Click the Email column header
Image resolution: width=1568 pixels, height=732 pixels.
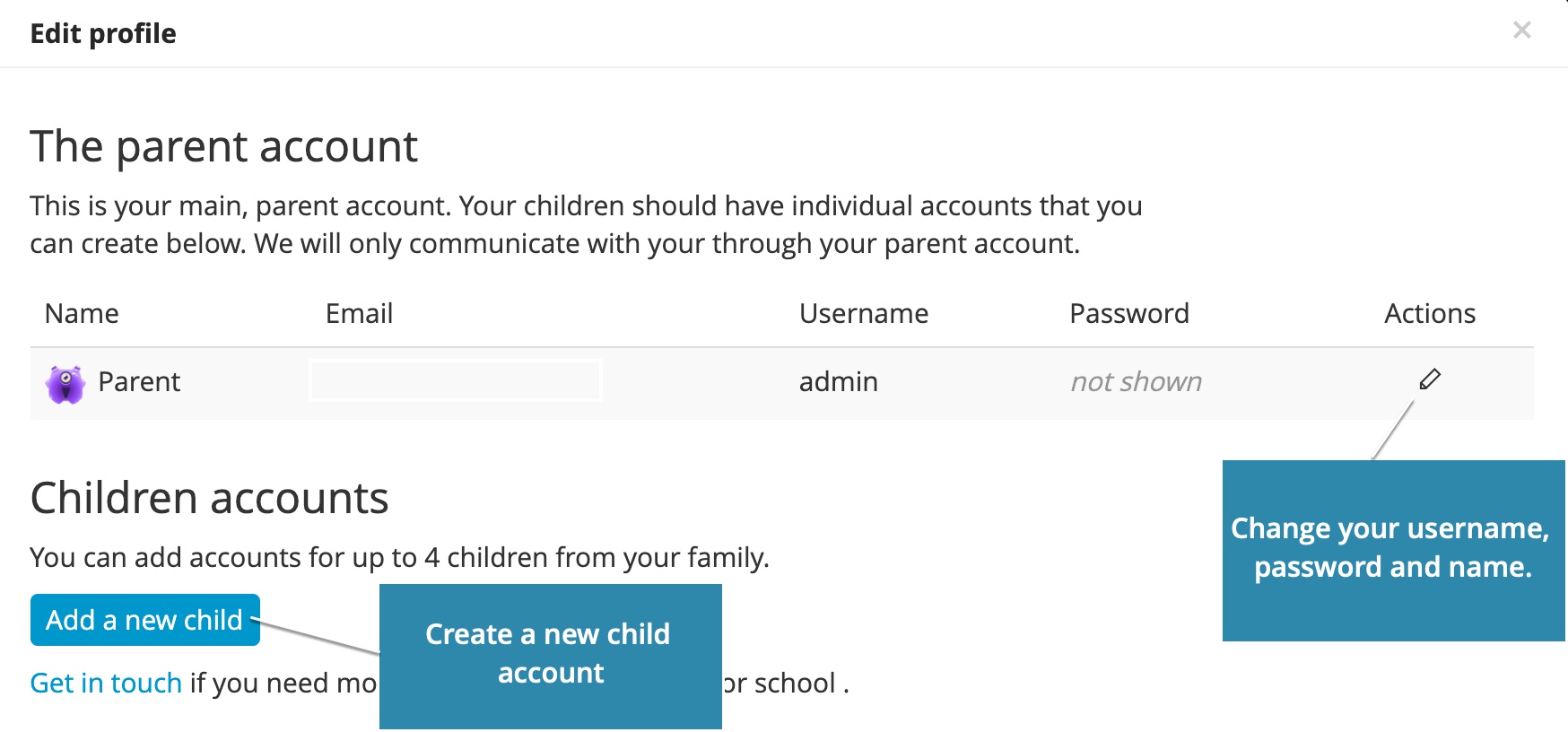(x=359, y=314)
